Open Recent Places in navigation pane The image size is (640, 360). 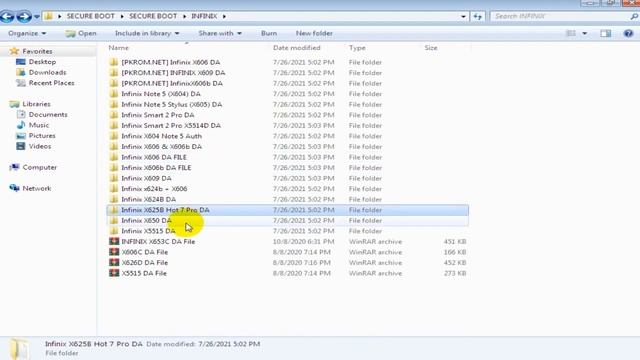pos(51,83)
